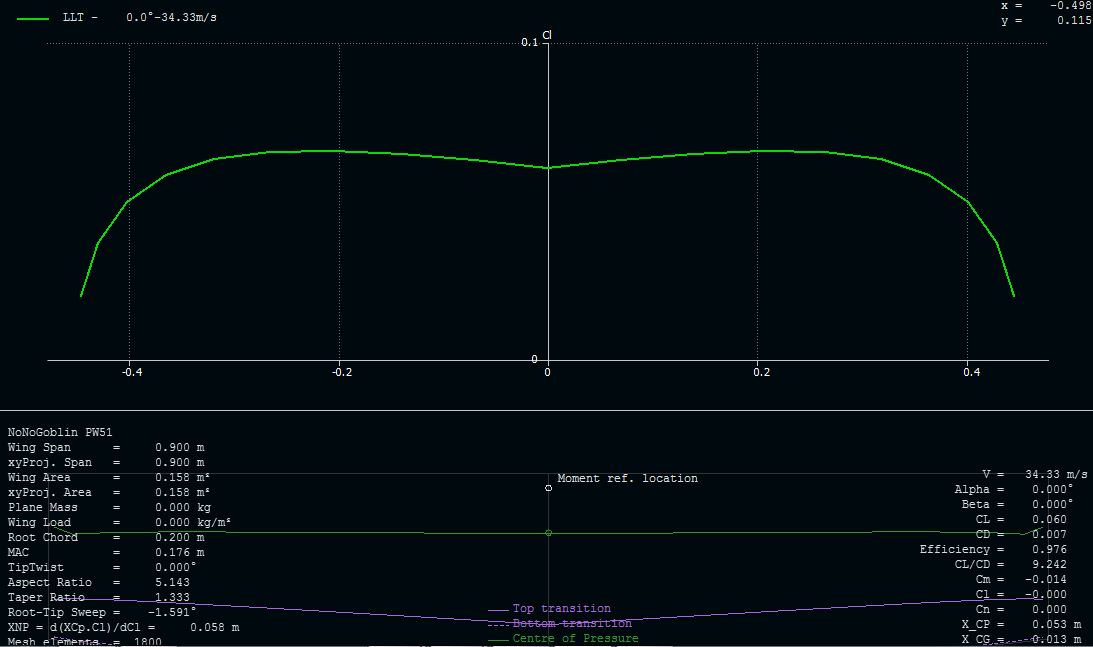Click the -0.2 x-axis tick label

tap(341, 372)
